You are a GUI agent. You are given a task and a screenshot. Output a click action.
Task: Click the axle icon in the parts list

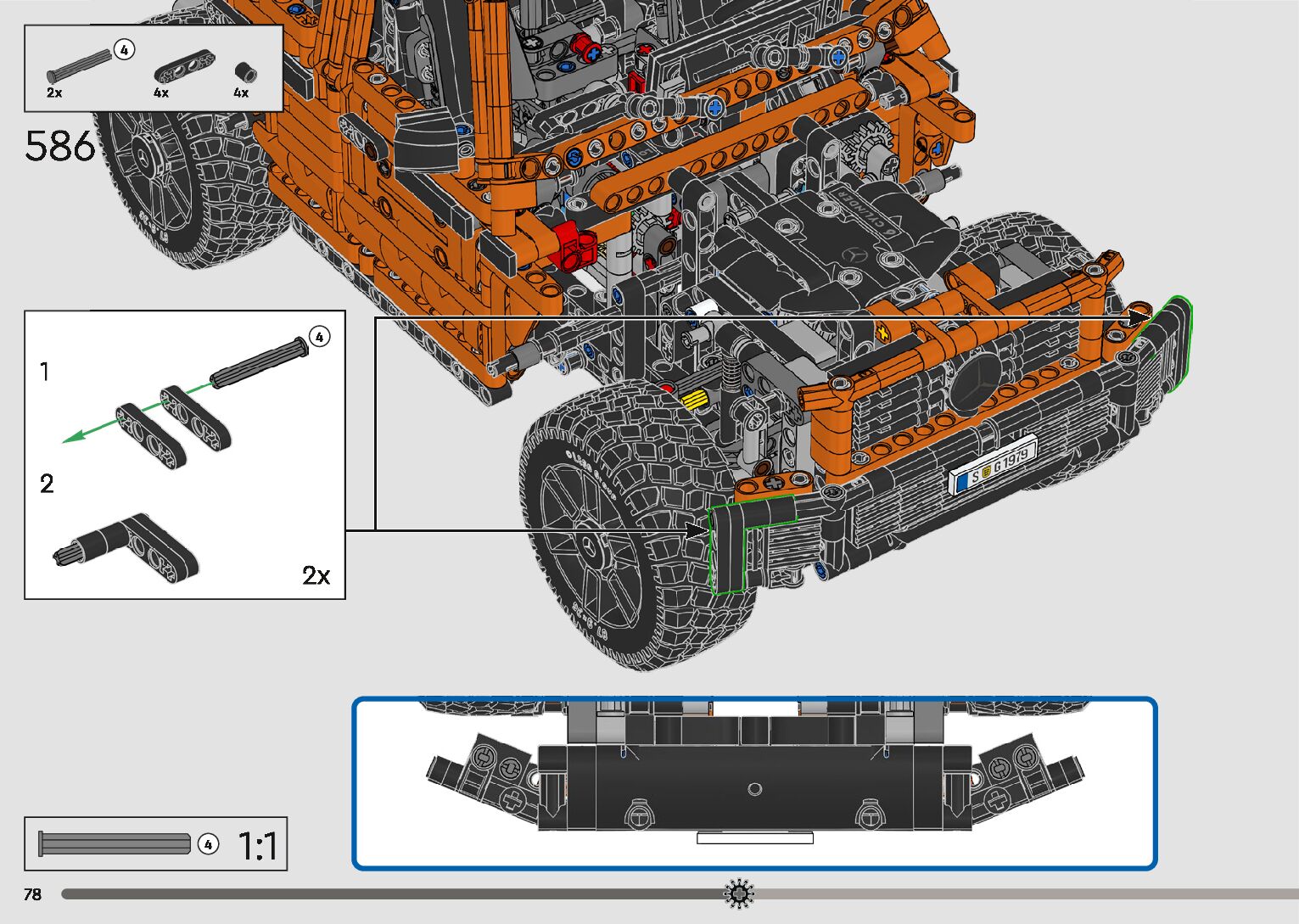pyautogui.click(x=81, y=64)
